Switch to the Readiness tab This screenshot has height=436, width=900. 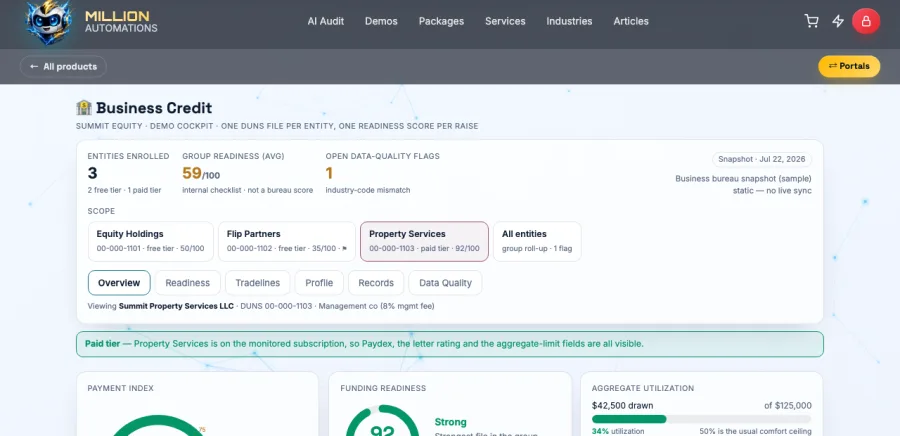[x=188, y=283]
